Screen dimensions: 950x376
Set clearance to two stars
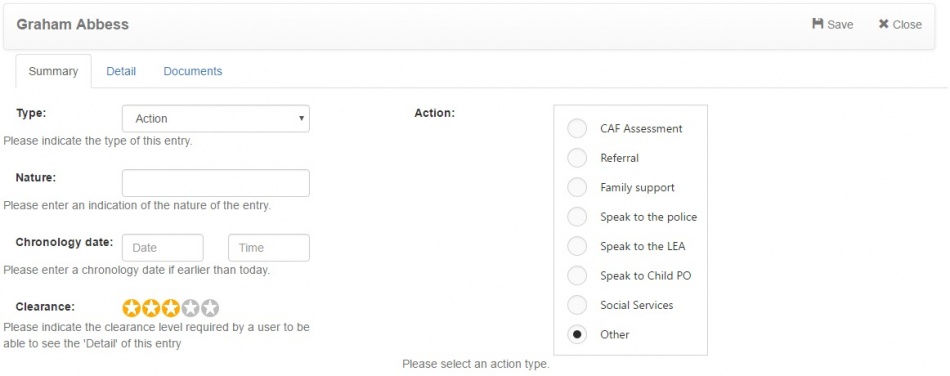coord(151,308)
